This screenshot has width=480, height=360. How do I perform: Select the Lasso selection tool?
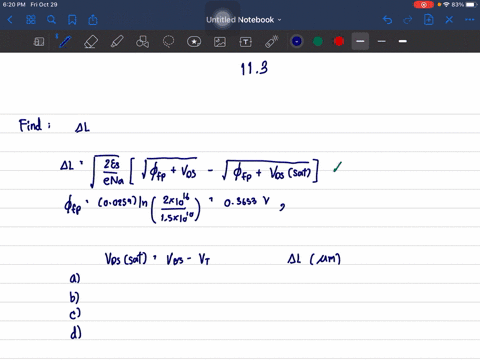168,42
